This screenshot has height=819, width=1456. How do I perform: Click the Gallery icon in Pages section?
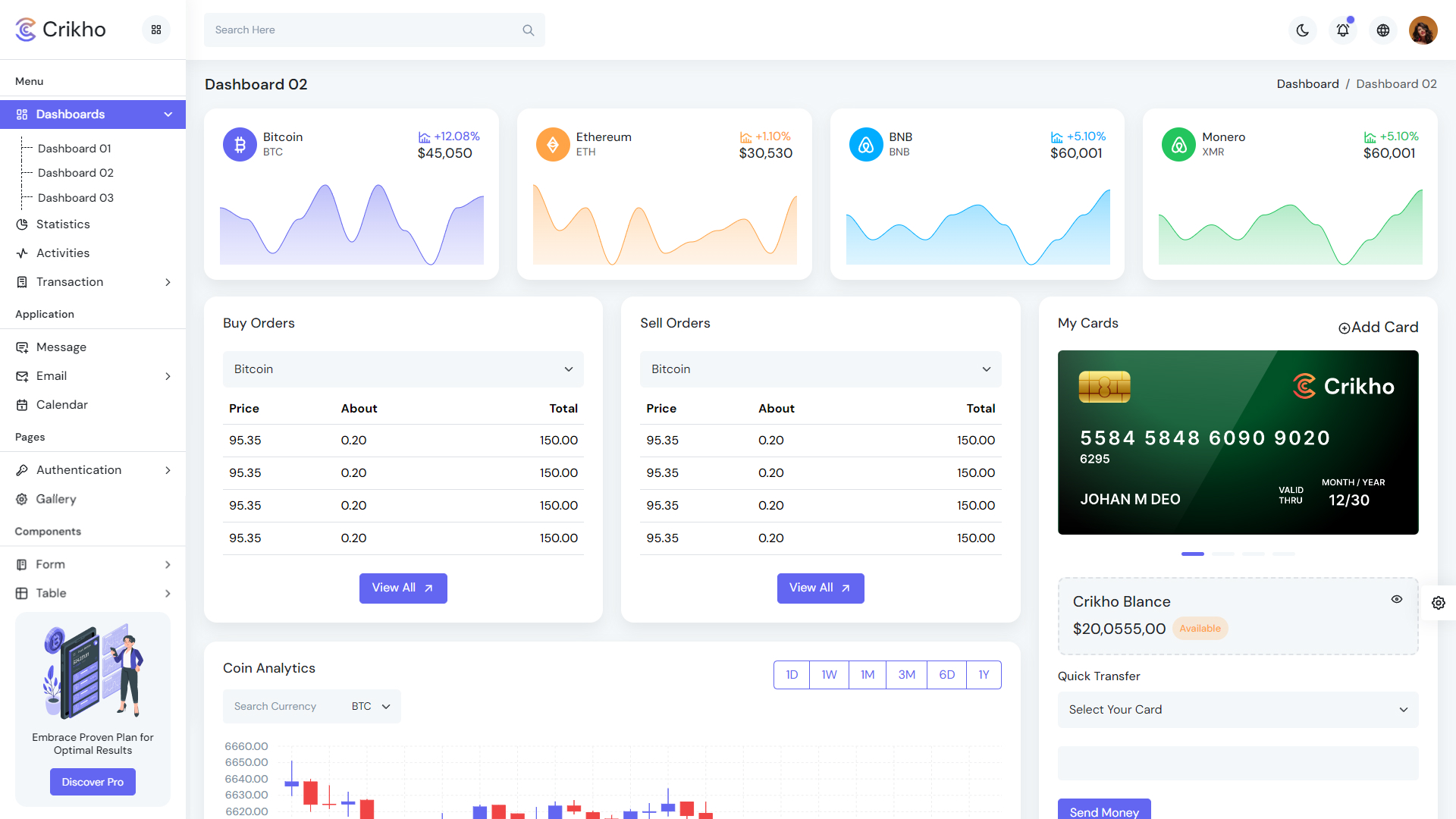(23, 499)
